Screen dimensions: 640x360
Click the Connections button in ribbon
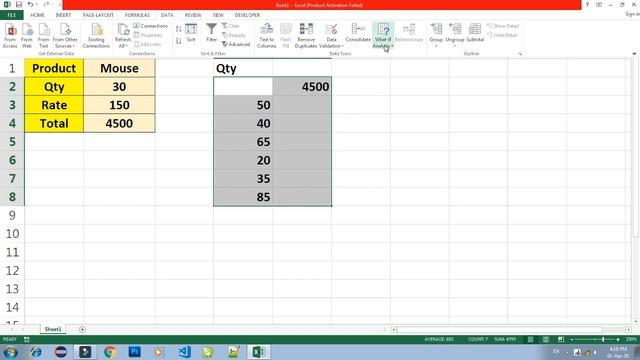[151, 26]
